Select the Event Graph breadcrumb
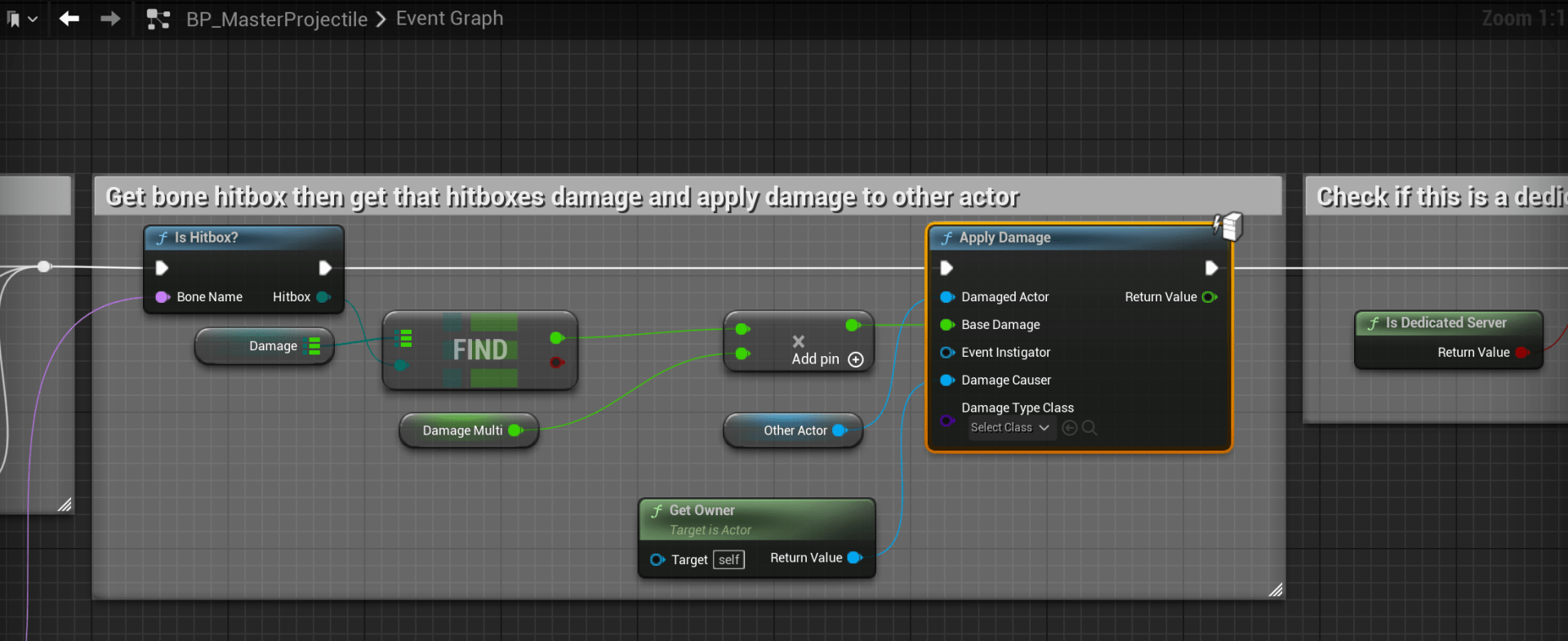 (x=449, y=18)
